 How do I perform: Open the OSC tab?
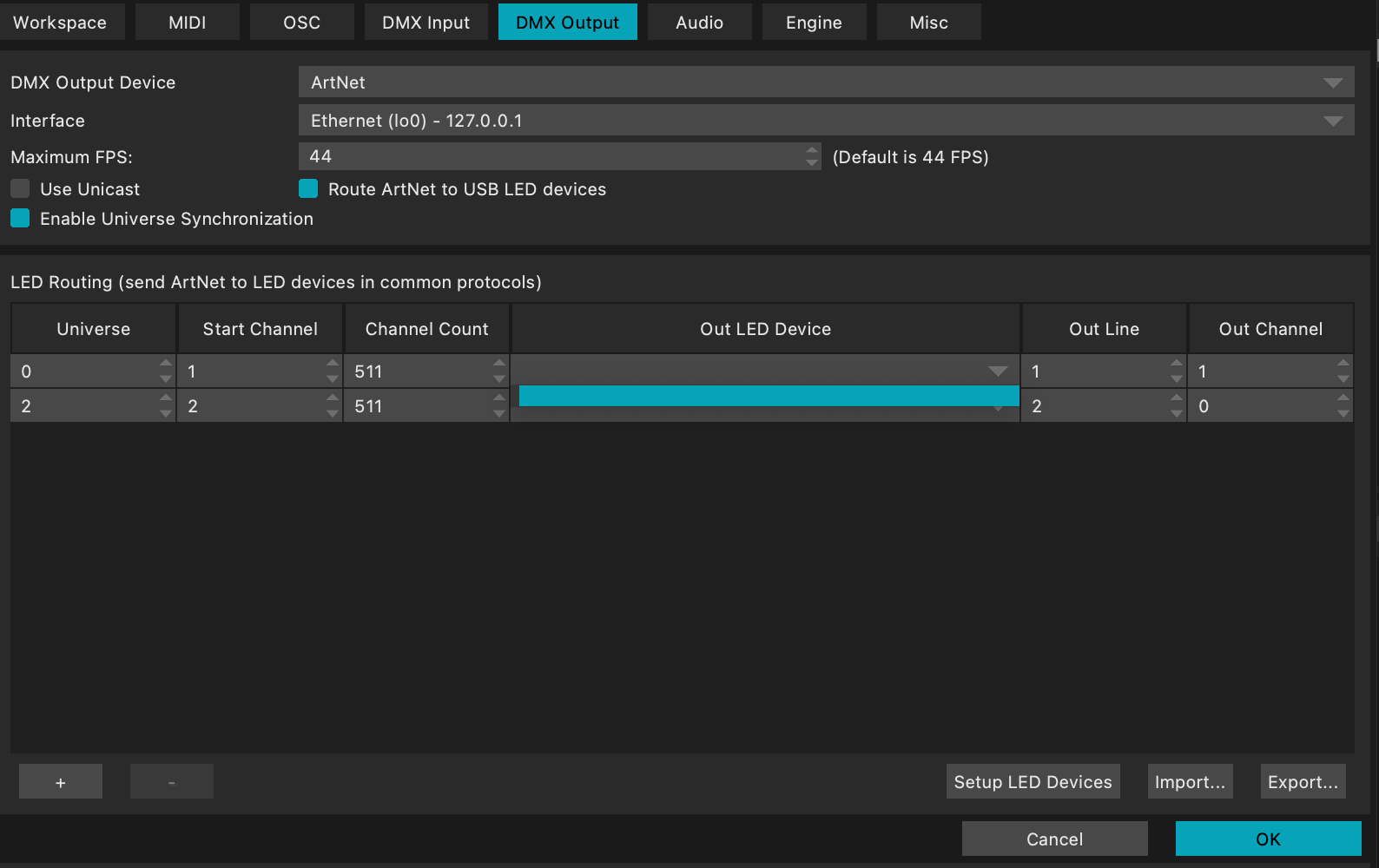tap(302, 22)
